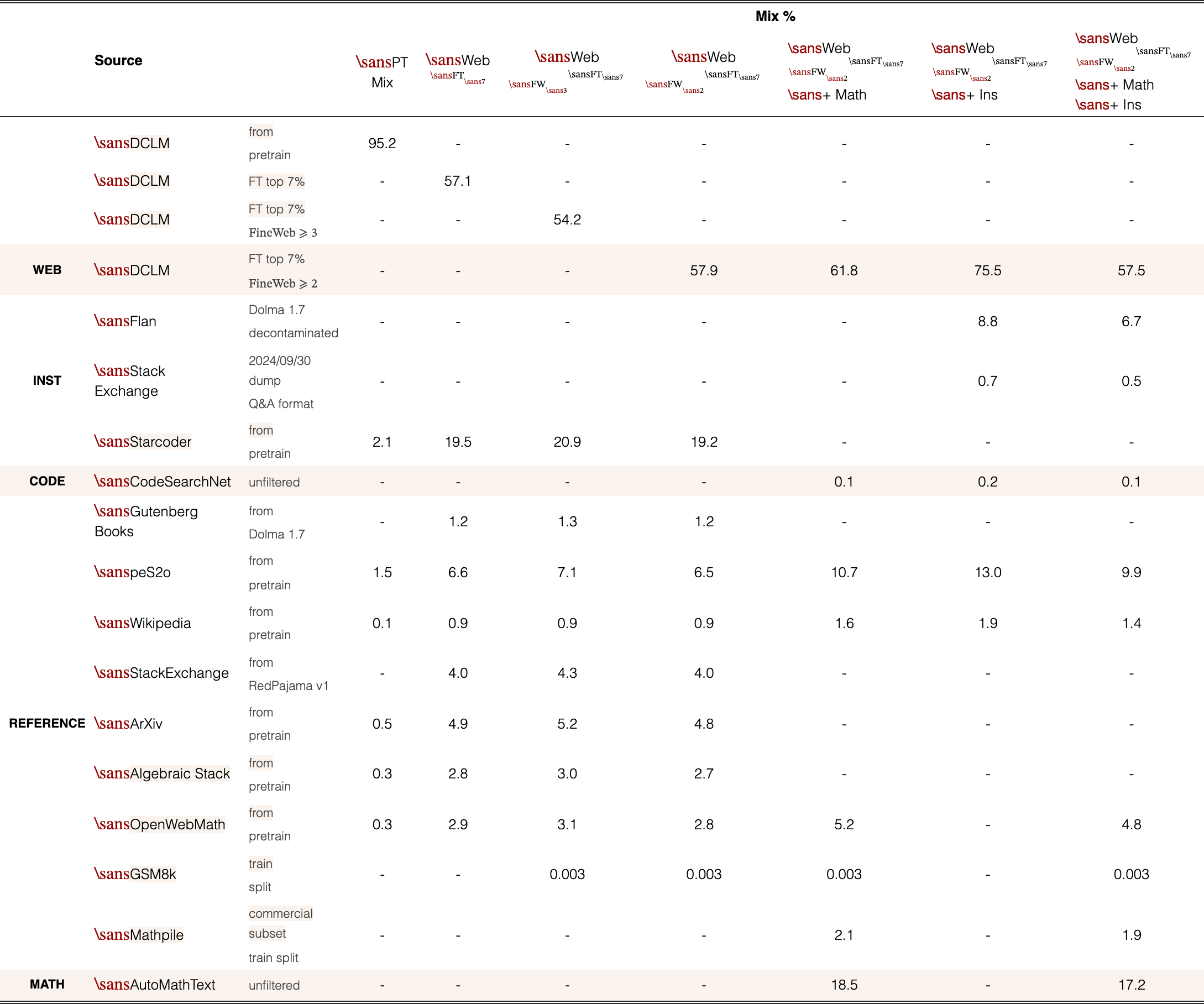This screenshot has height=1004, width=1204.
Task: Select the 'WEB' category label
Action: (47, 270)
